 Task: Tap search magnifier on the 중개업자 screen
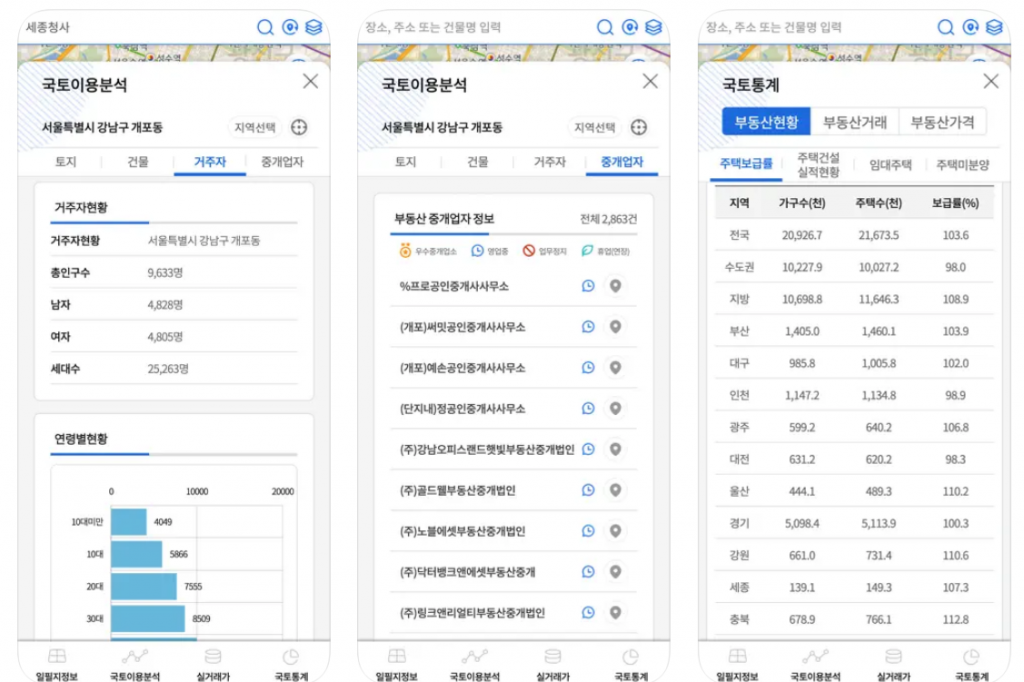coord(605,27)
